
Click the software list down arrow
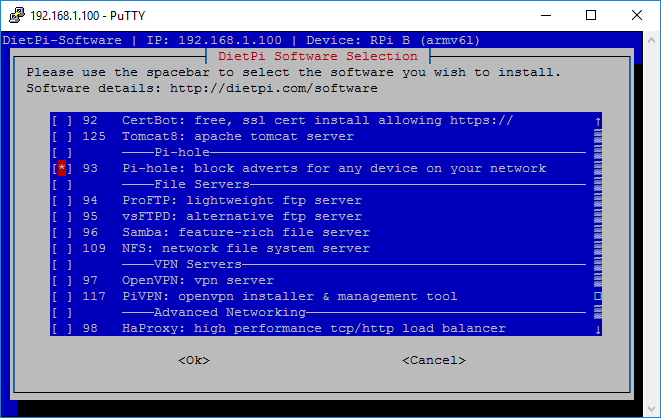coord(598,330)
